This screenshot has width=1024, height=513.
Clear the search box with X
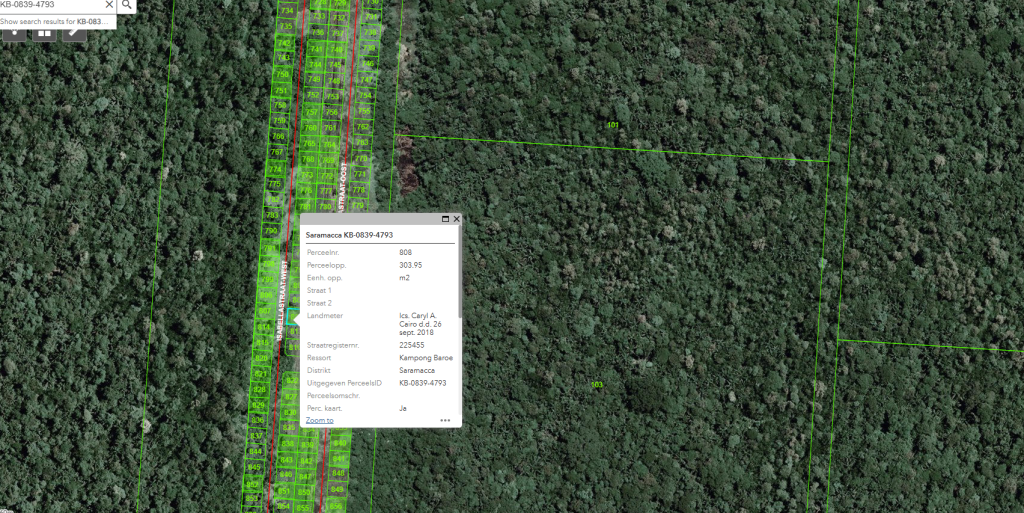click(109, 5)
